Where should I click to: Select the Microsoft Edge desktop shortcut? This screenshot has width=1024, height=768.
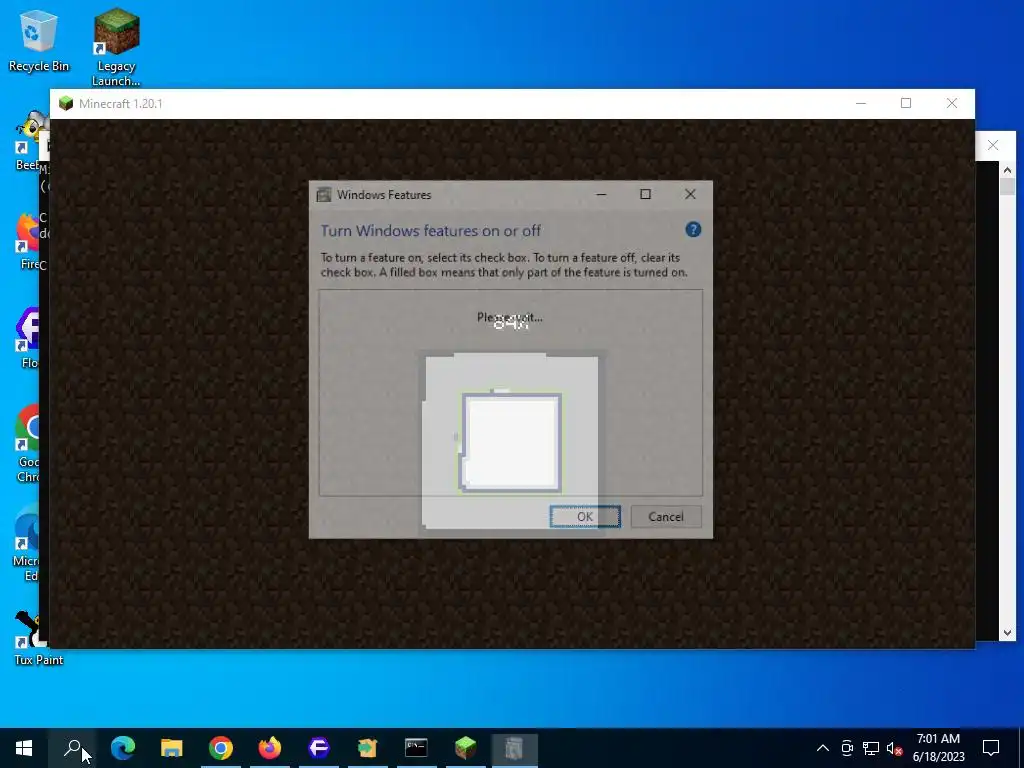point(26,543)
